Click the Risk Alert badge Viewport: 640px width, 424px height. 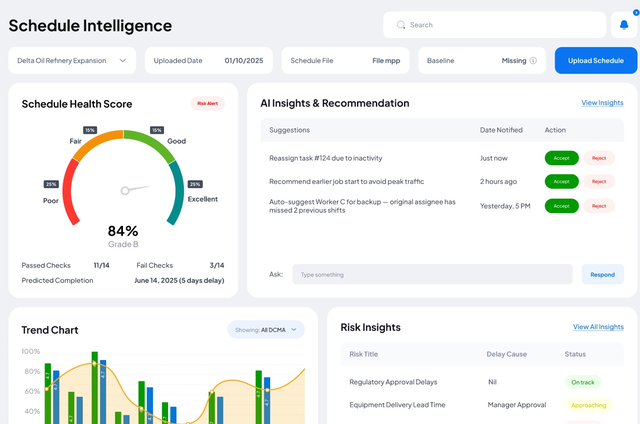(x=208, y=103)
